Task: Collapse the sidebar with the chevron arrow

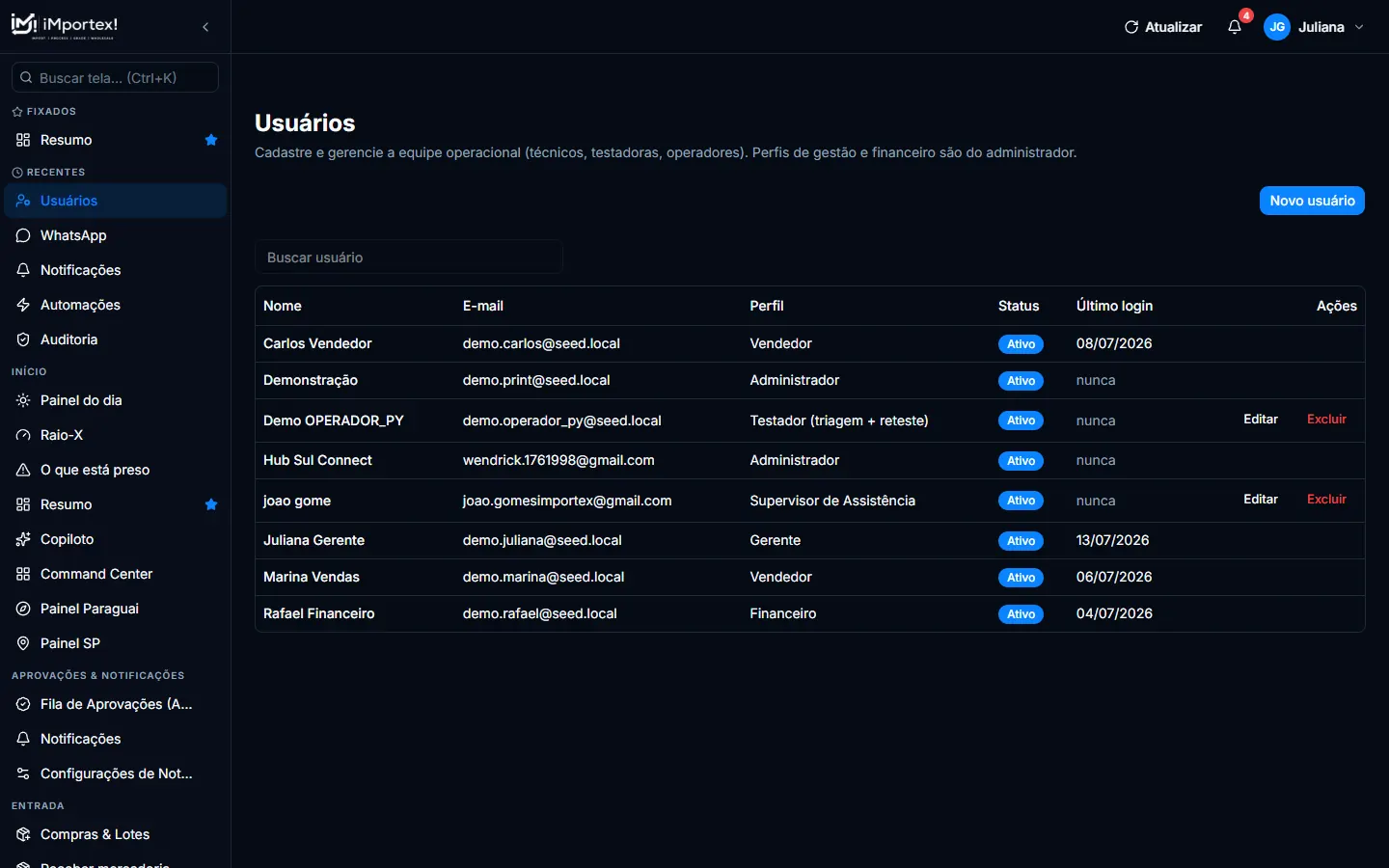Action: 205,27
